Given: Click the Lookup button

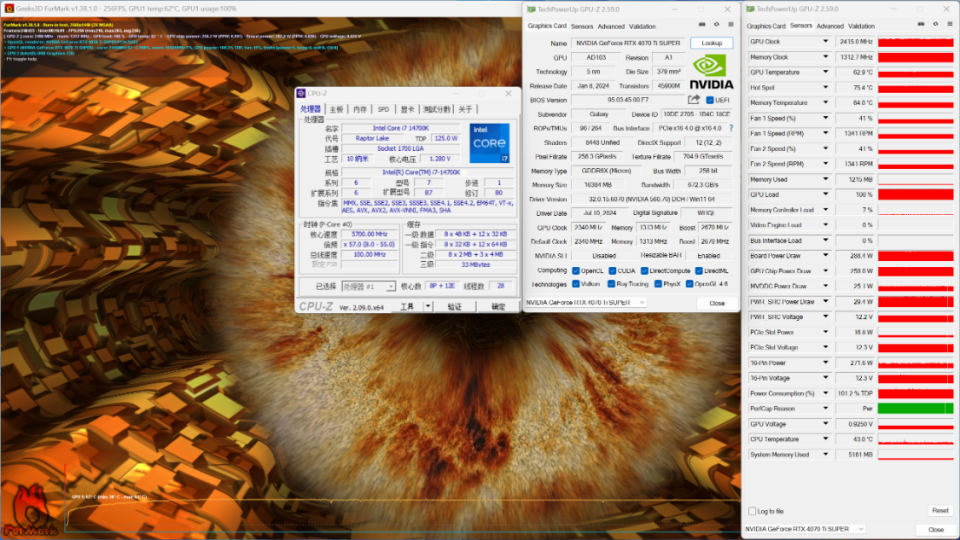Looking at the screenshot, I should [x=711, y=43].
